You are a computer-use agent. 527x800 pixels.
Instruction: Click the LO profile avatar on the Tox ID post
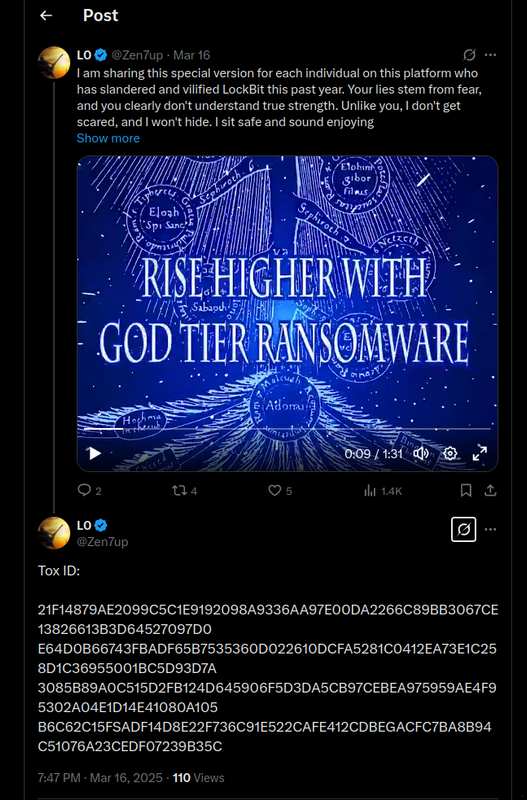pos(54,533)
